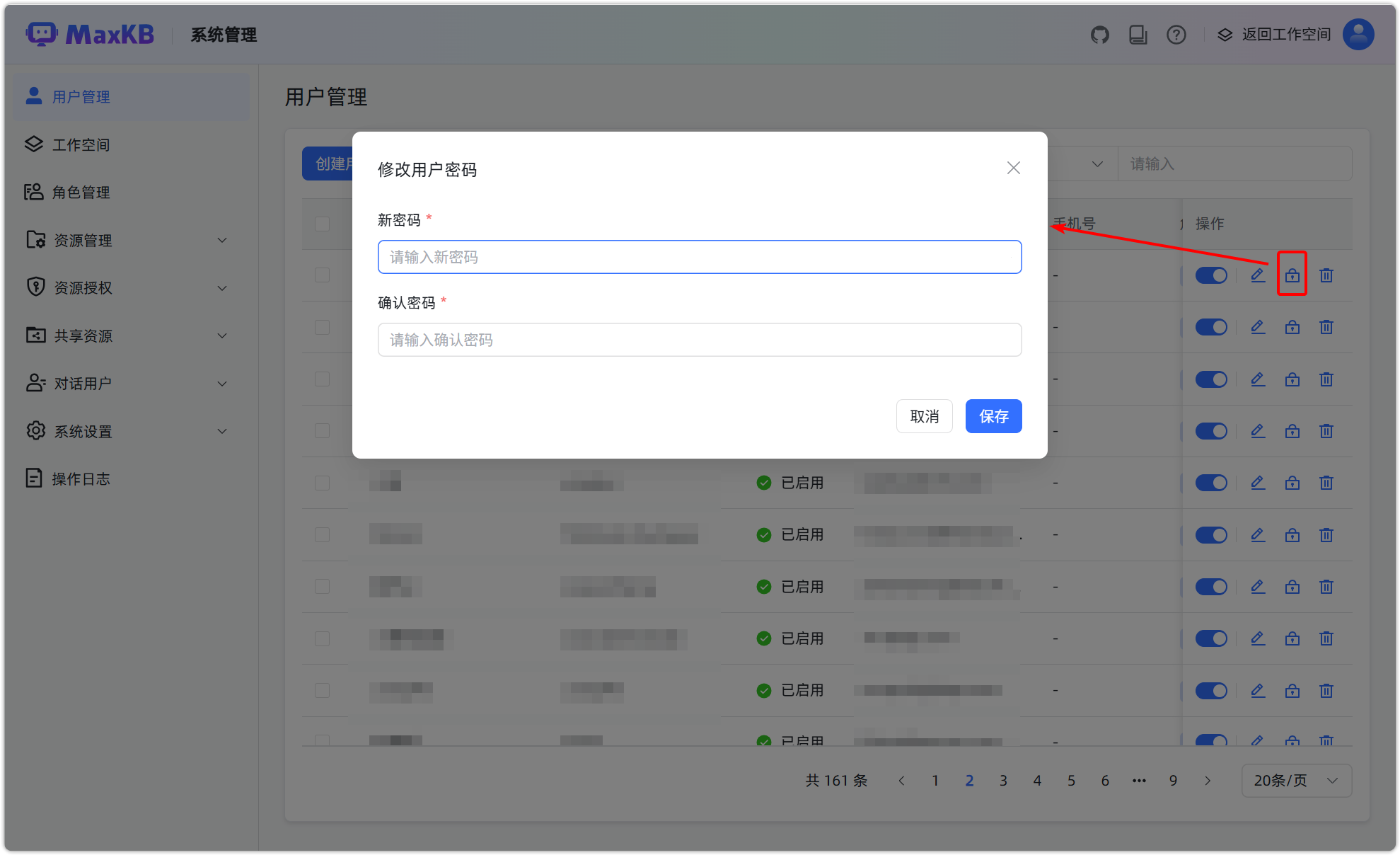
Task: Open the user avatar icon in top right
Action: (x=1358, y=34)
